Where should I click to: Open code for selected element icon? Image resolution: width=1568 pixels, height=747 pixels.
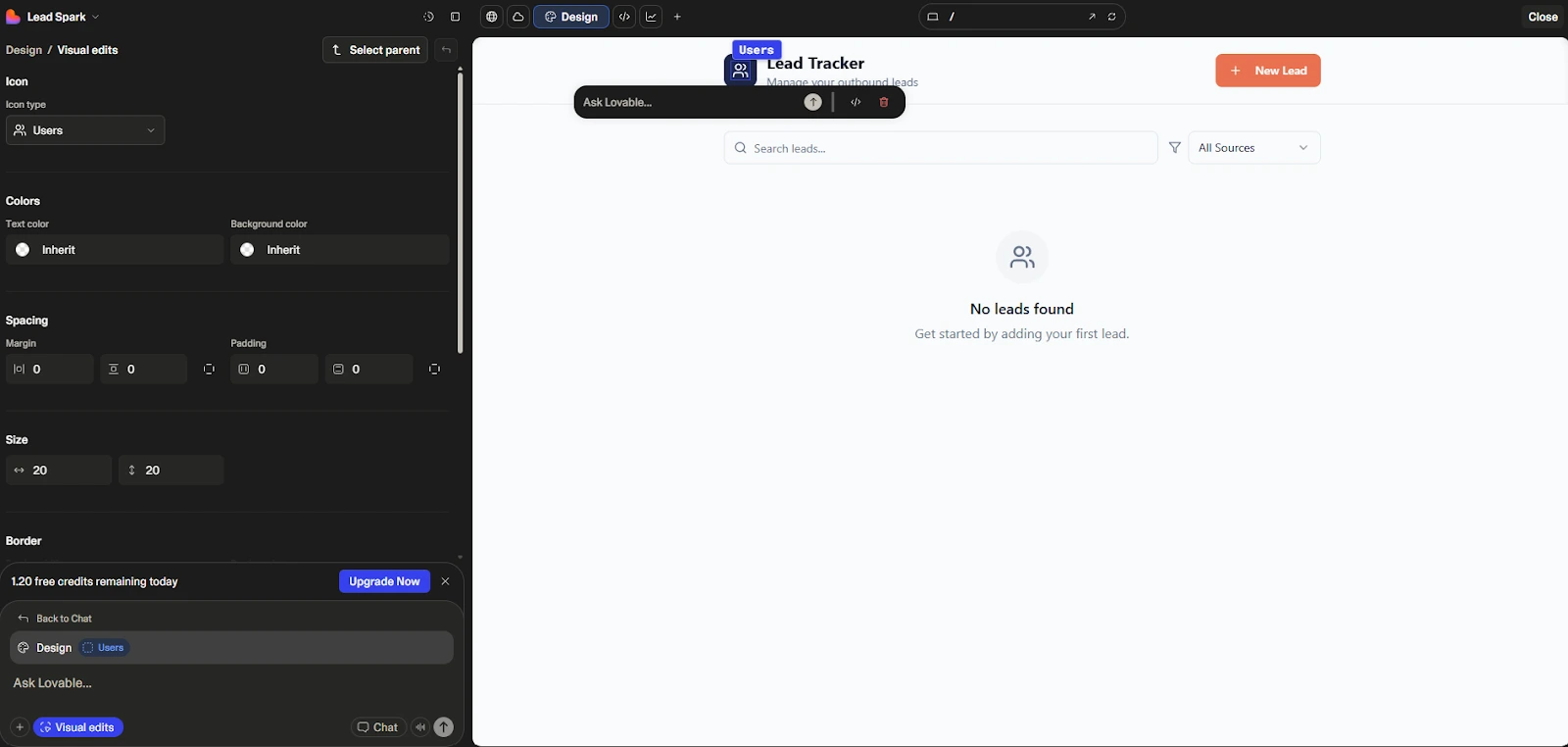pyautogui.click(x=856, y=102)
